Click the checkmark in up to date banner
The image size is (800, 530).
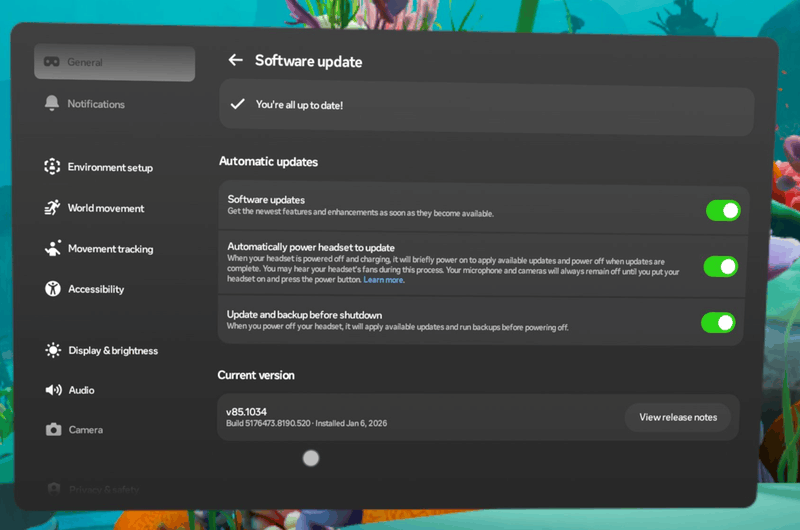pyautogui.click(x=238, y=104)
